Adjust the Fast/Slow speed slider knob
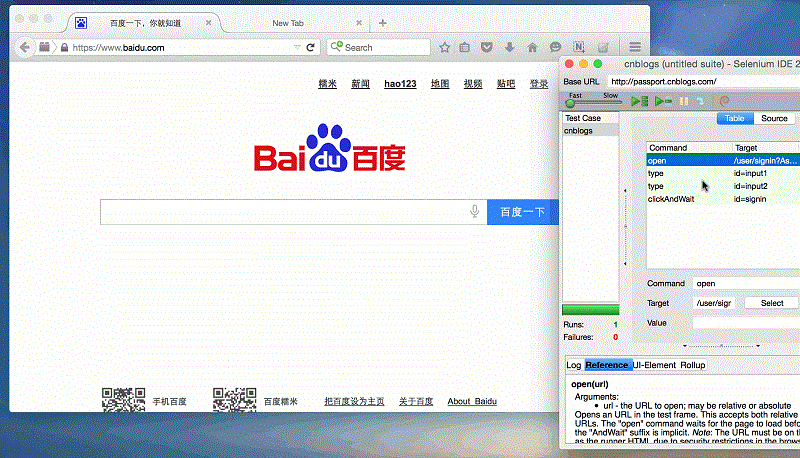The height and width of the screenshot is (458, 800). point(570,104)
